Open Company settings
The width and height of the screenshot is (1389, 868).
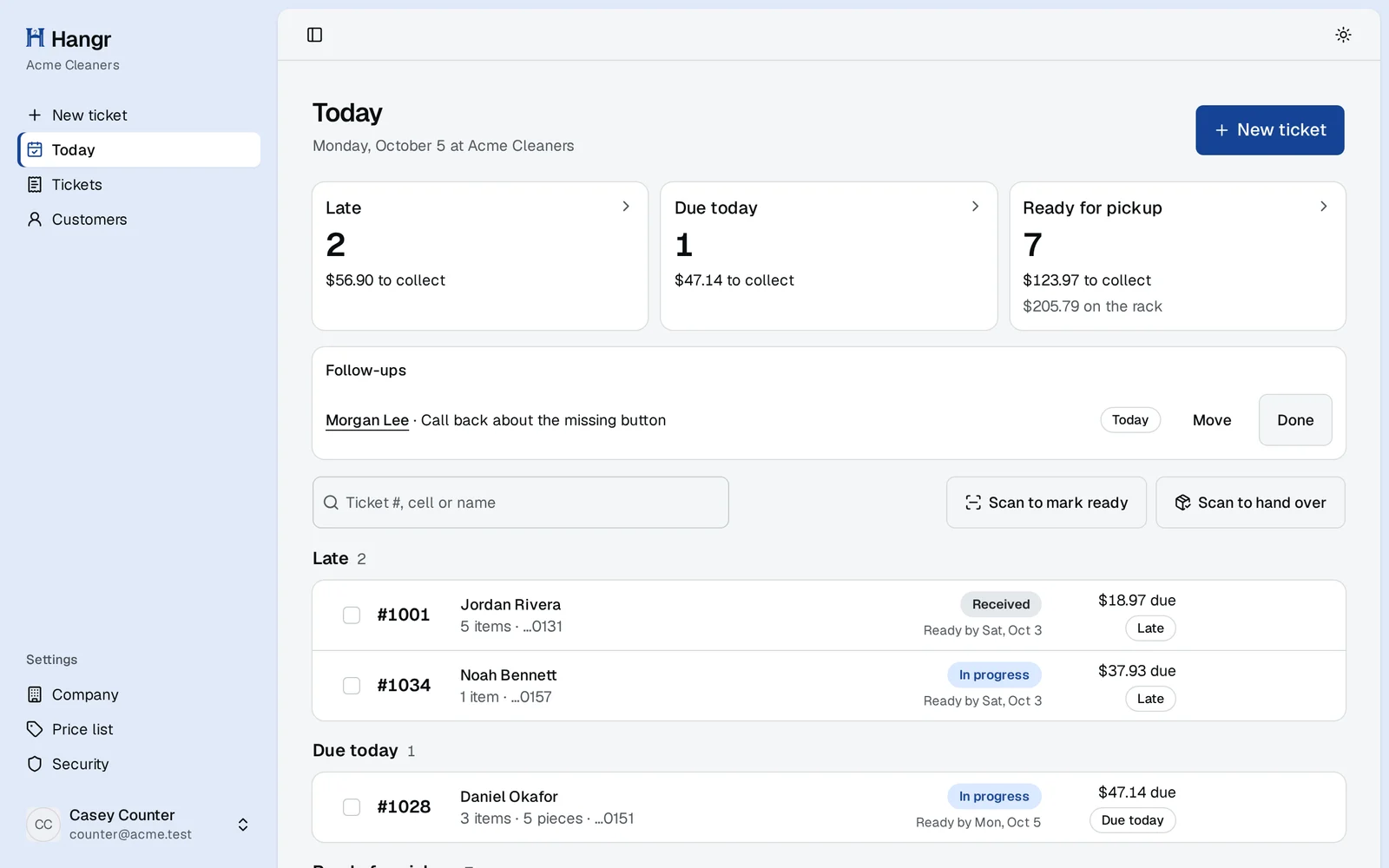(139, 694)
